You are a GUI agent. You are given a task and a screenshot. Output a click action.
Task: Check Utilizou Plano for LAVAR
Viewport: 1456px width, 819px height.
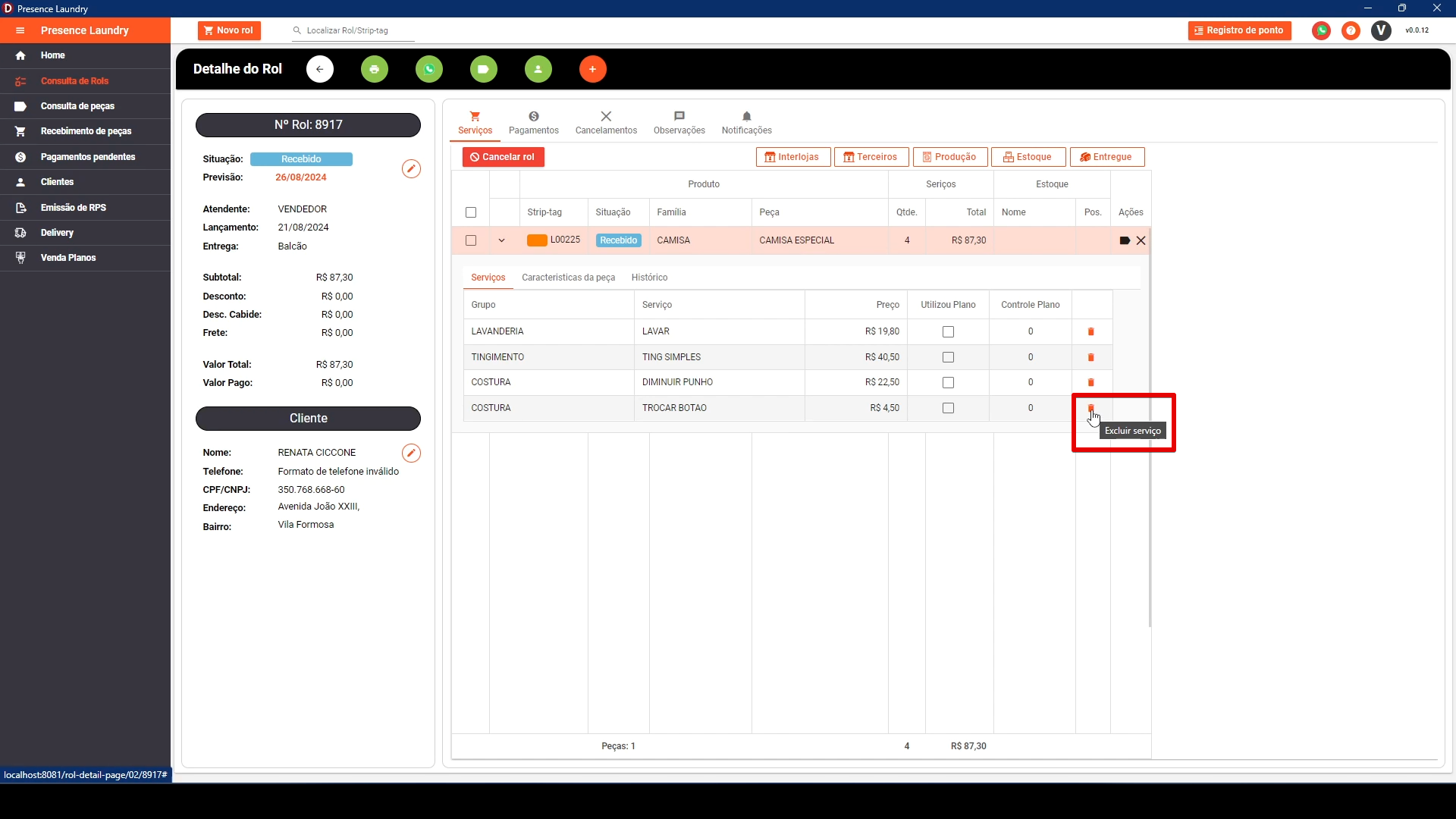(948, 331)
